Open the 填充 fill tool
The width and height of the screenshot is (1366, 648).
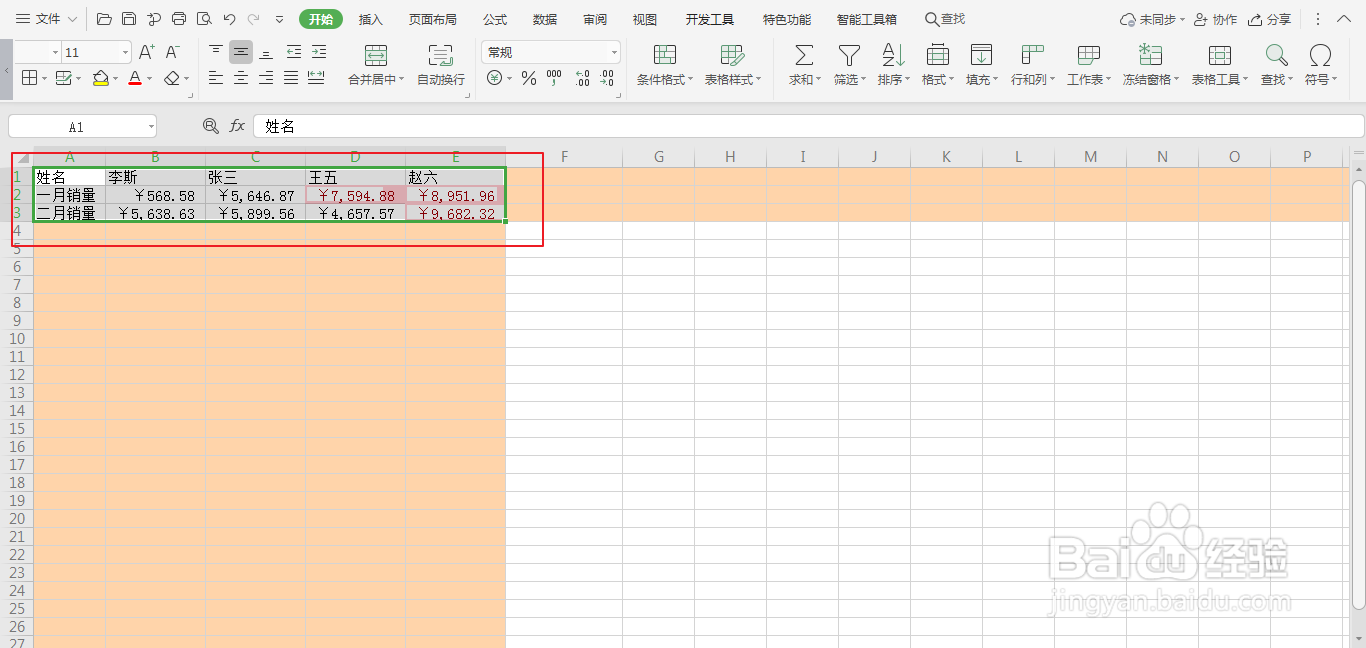point(981,65)
